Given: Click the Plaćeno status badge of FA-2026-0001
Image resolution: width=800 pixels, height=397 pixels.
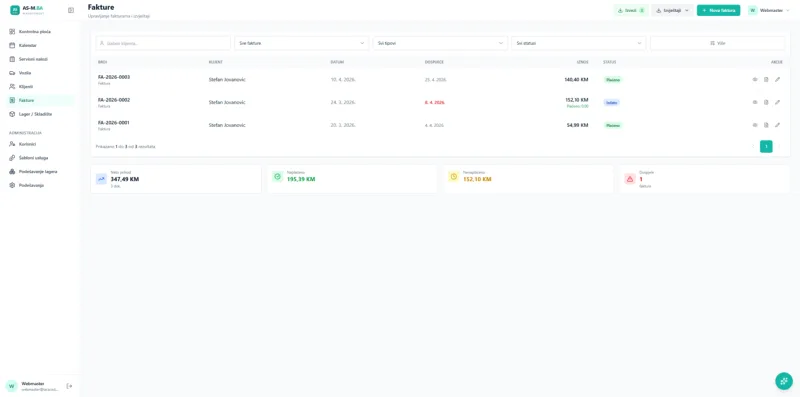Looking at the screenshot, I should coord(613,125).
